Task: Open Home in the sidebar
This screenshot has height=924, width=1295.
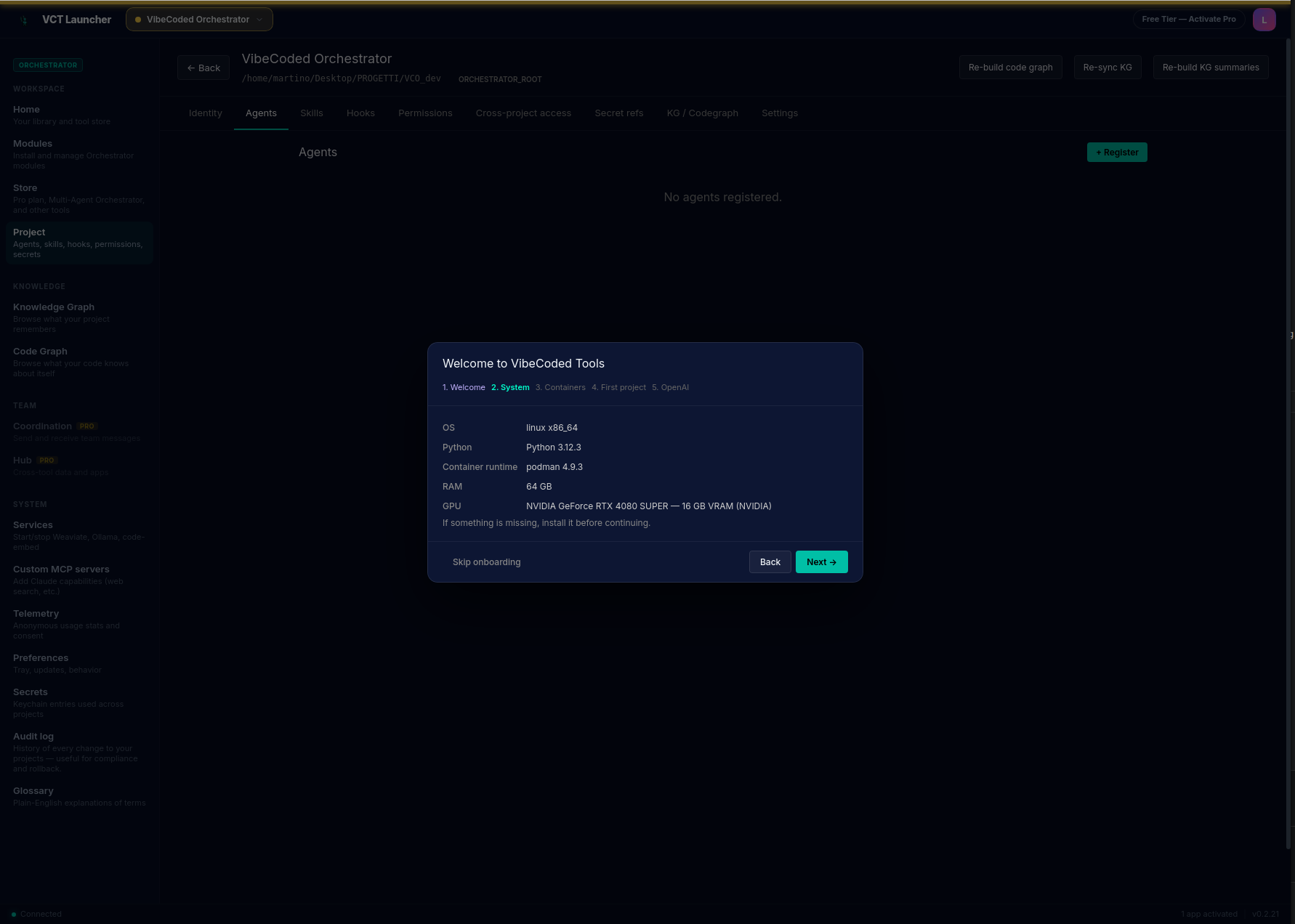Action: [x=79, y=115]
